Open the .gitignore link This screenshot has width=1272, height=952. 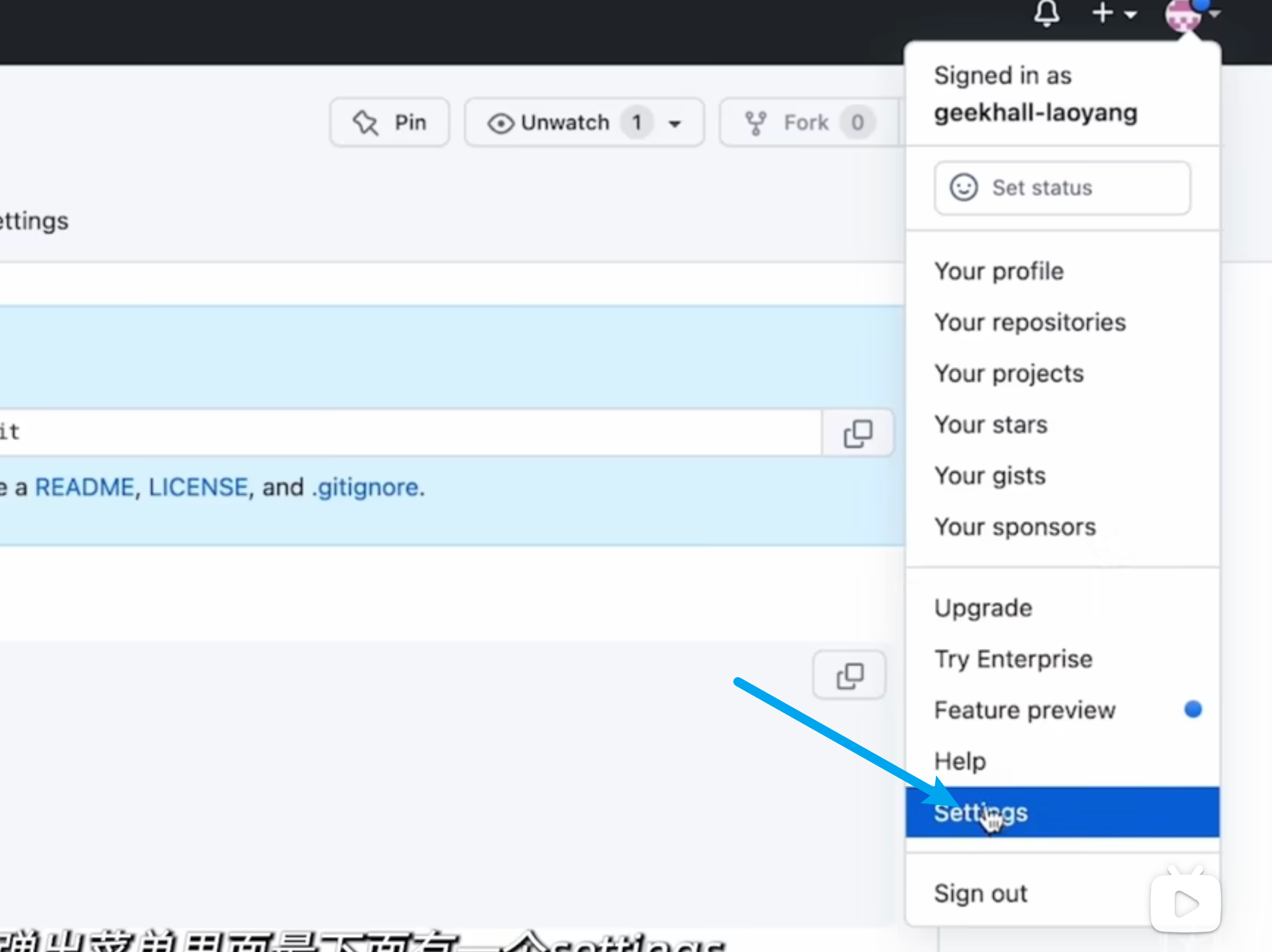click(366, 487)
